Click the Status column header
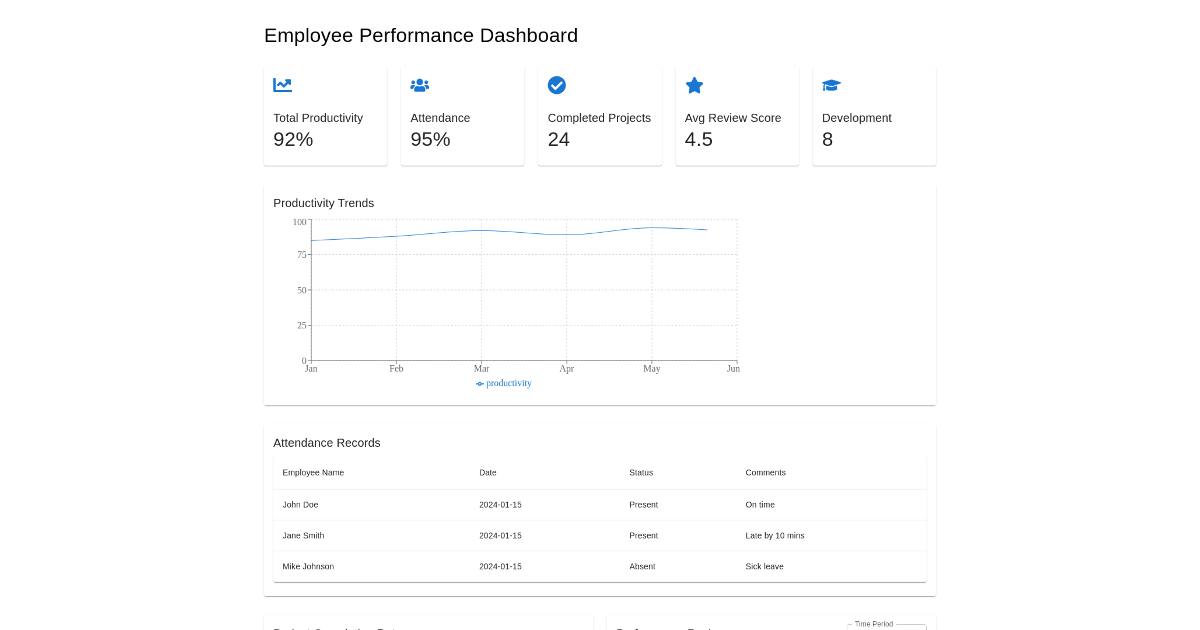 point(640,472)
